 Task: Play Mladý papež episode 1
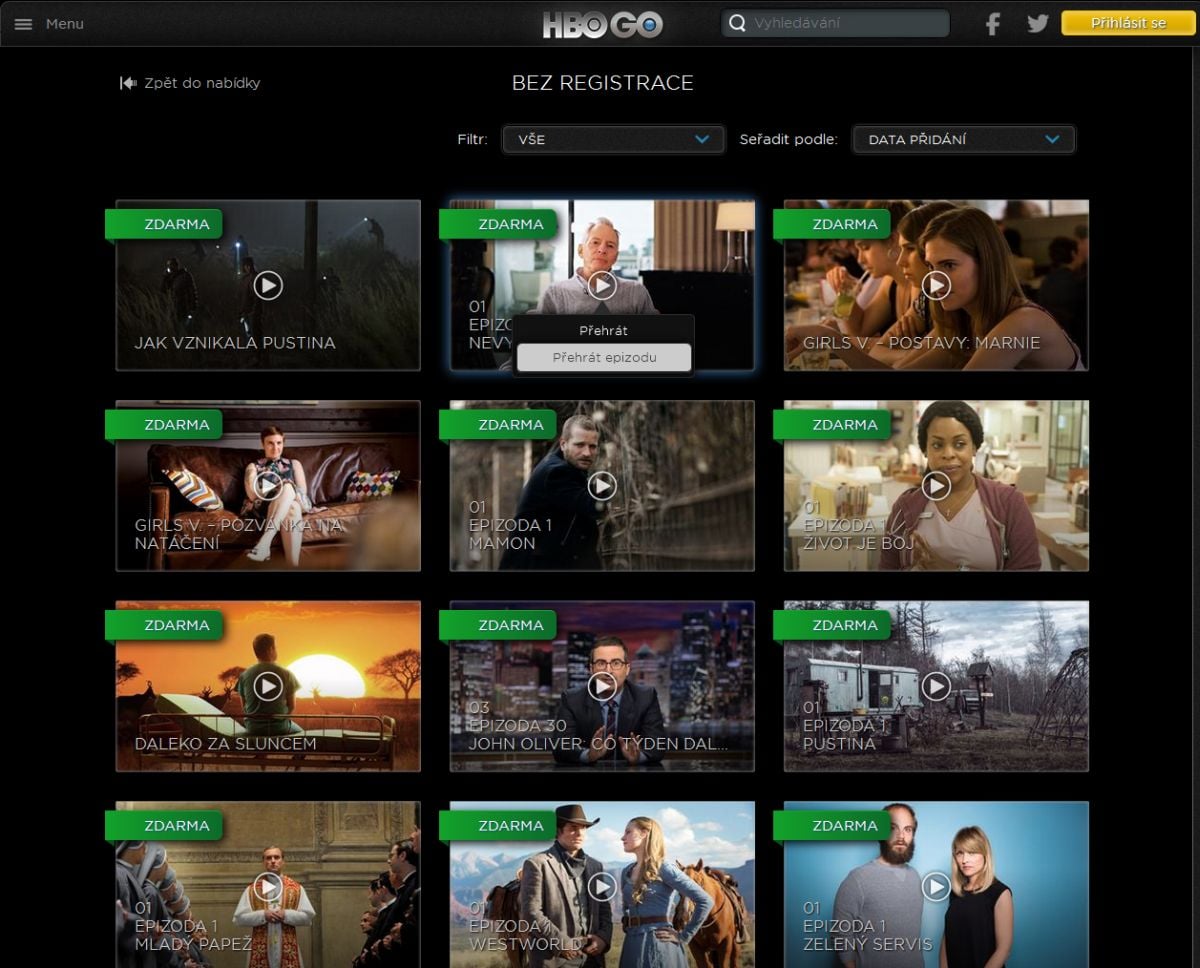[268, 886]
